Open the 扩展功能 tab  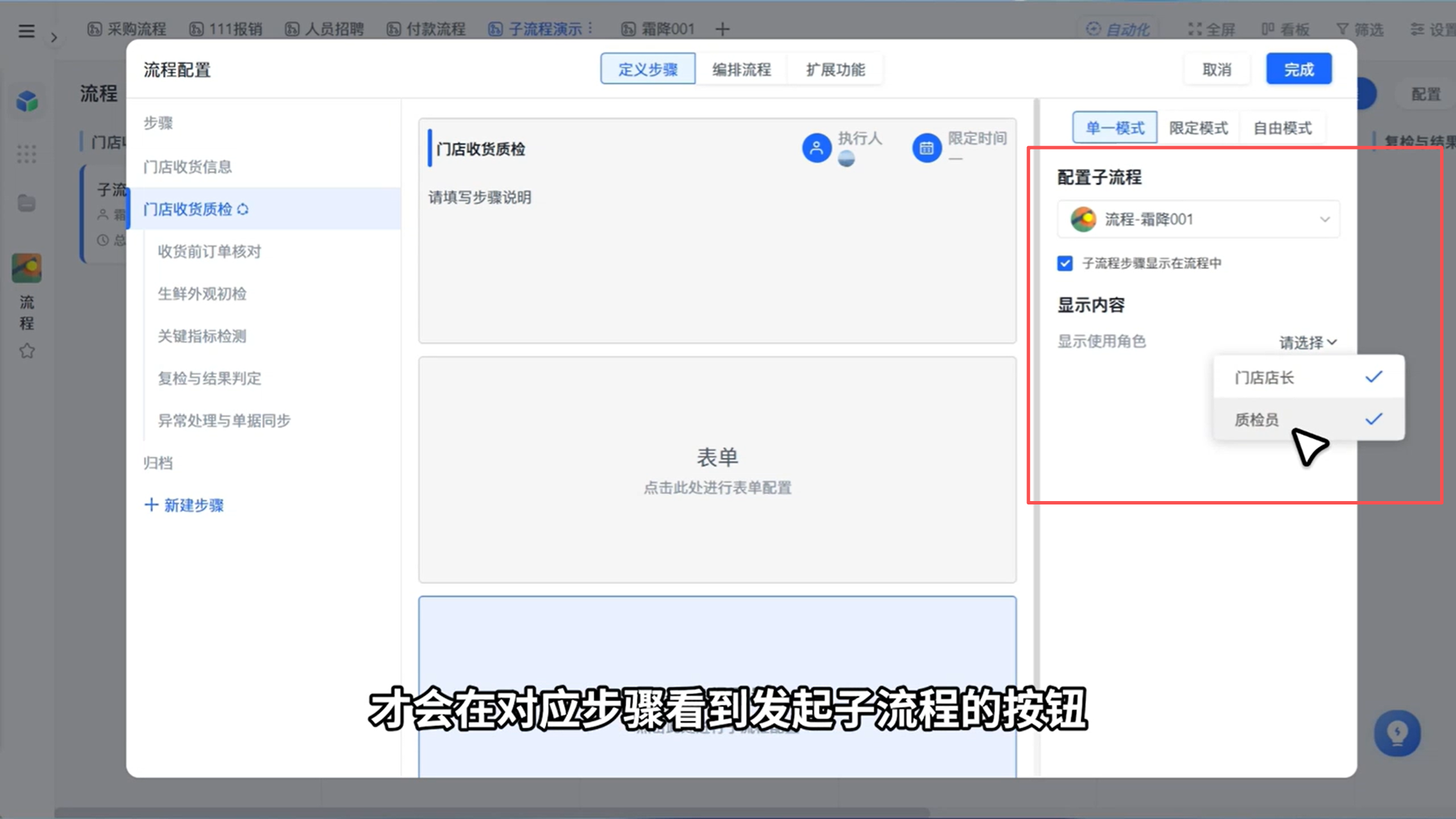click(835, 69)
